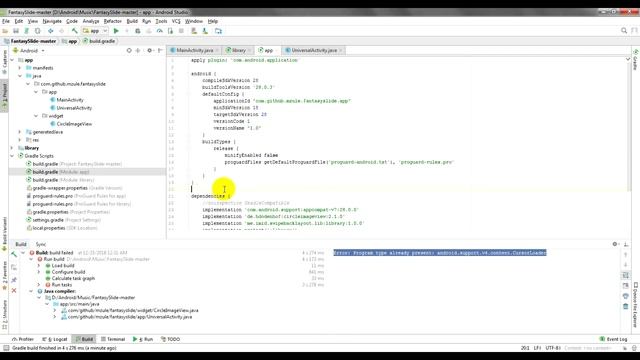
Task: Close the library editor tab
Action: click(x=249, y=51)
